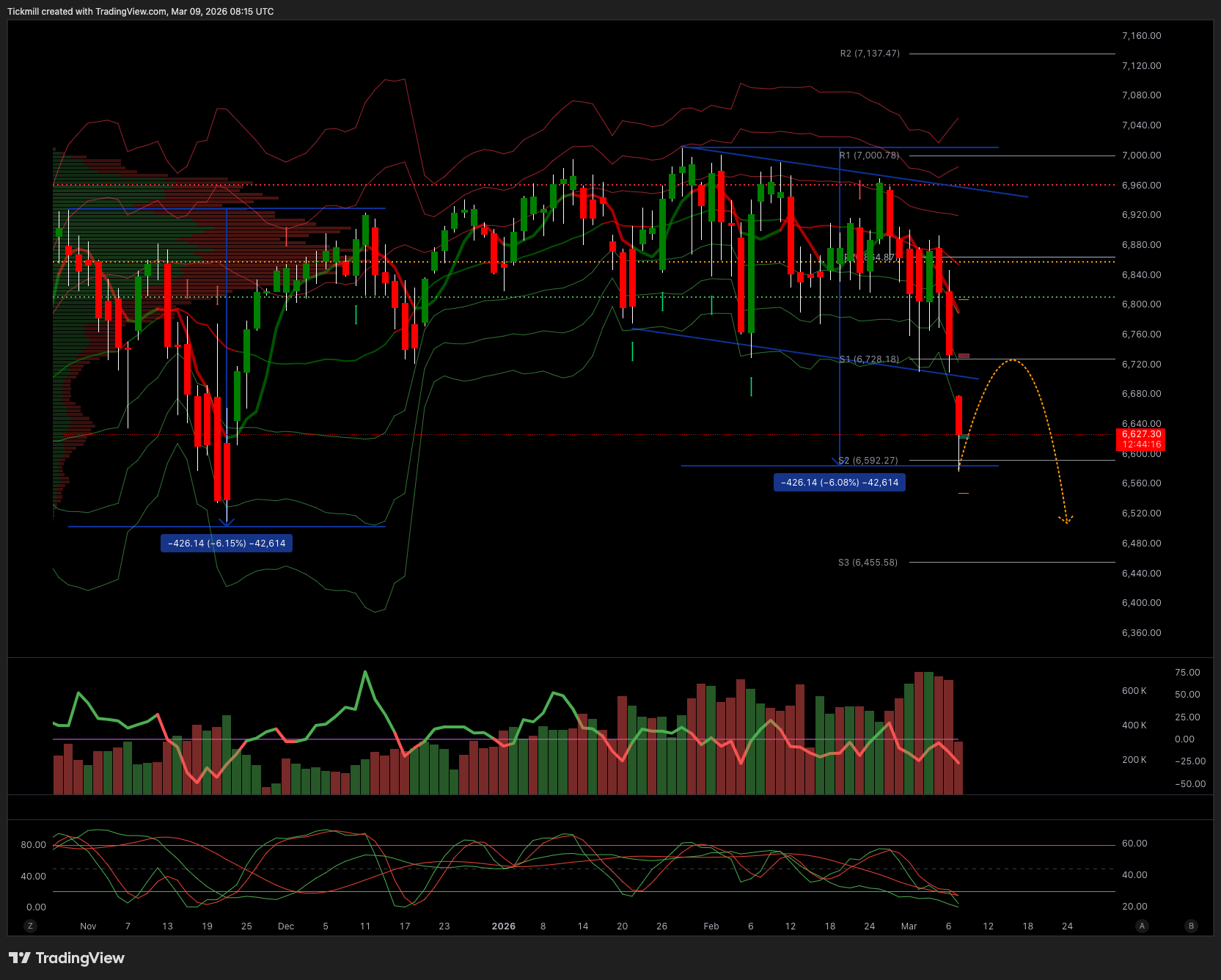This screenshot has height=980, width=1221.
Task: Click the blue measurement arrow tip in November
Action: pyautogui.click(x=227, y=522)
